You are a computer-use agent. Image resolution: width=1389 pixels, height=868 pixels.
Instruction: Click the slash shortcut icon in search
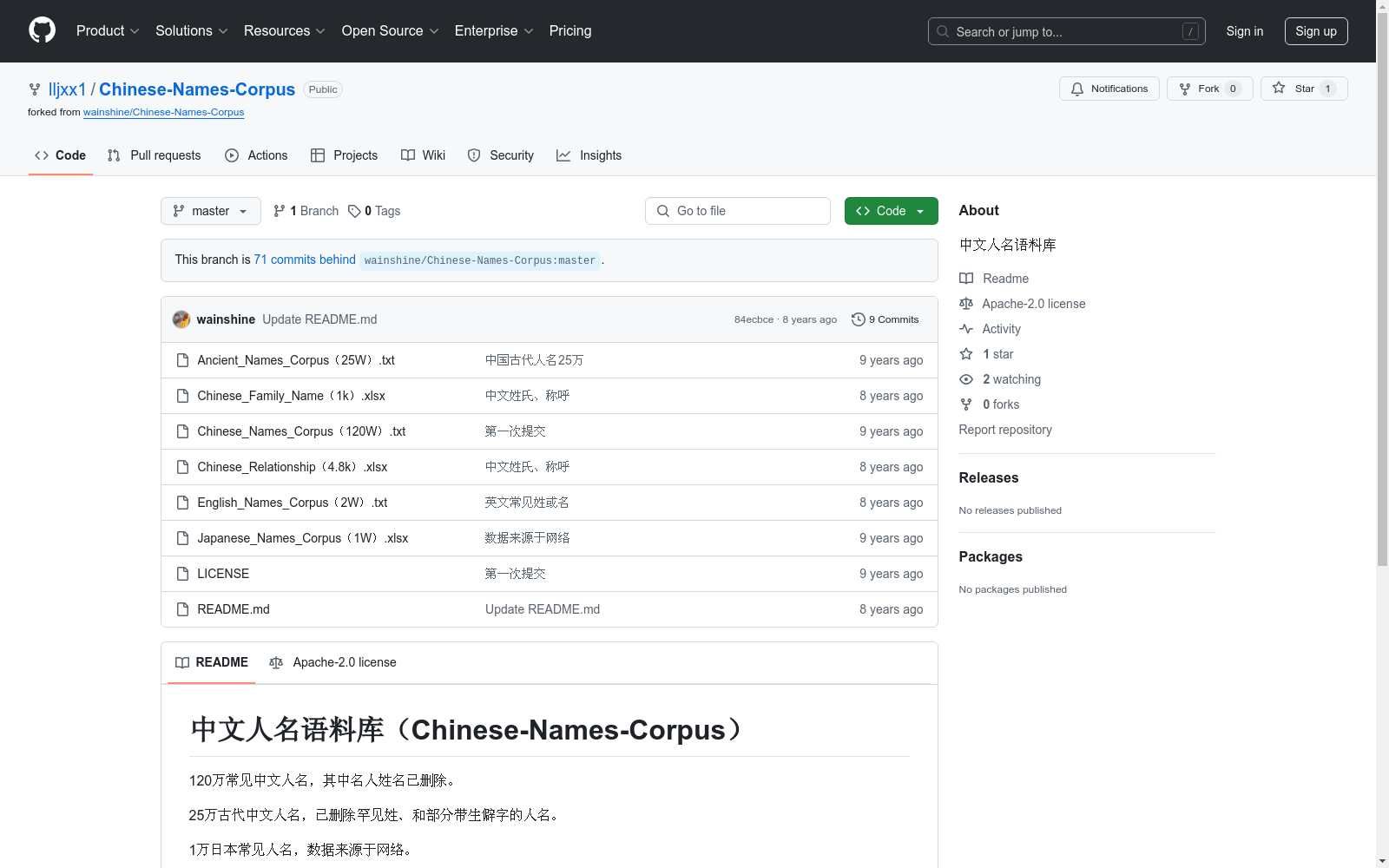coord(1190,31)
